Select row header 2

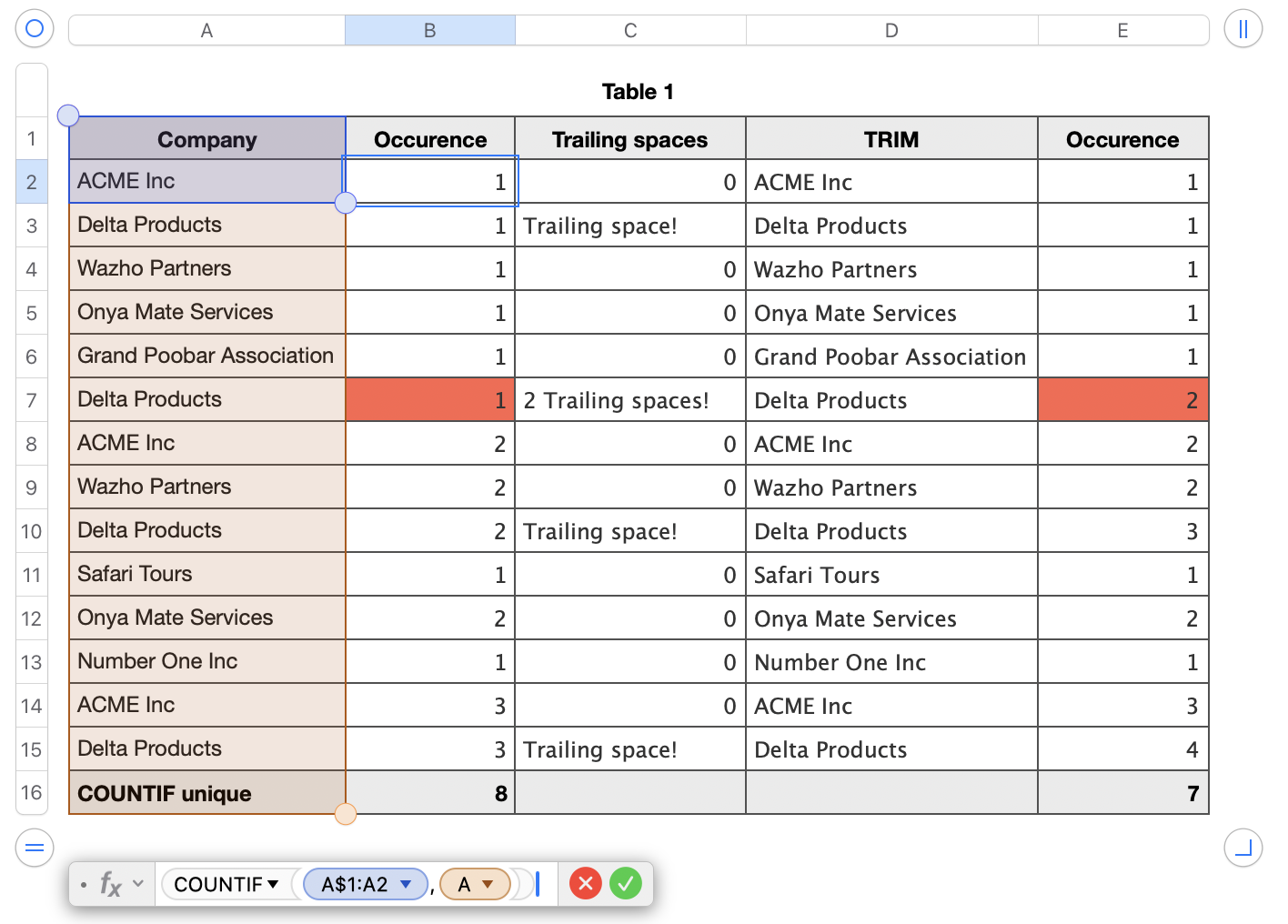(x=32, y=182)
